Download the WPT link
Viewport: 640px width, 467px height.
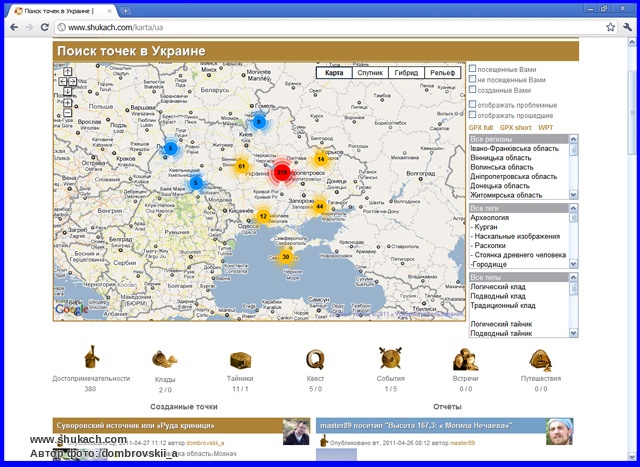(546, 128)
